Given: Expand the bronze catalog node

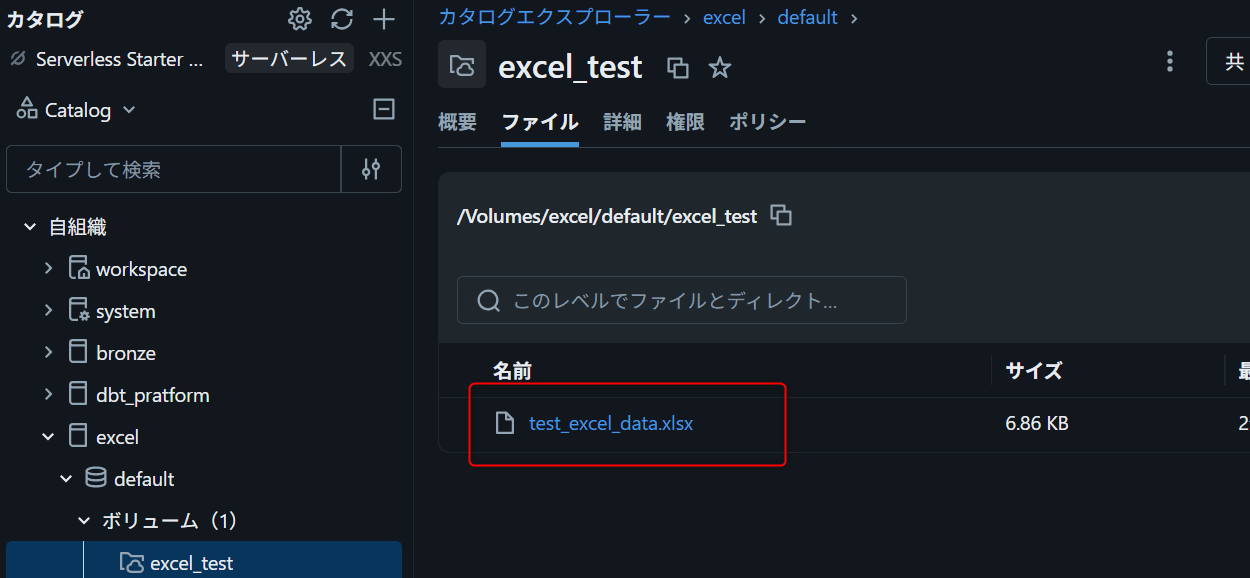Looking at the screenshot, I should click(x=48, y=352).
